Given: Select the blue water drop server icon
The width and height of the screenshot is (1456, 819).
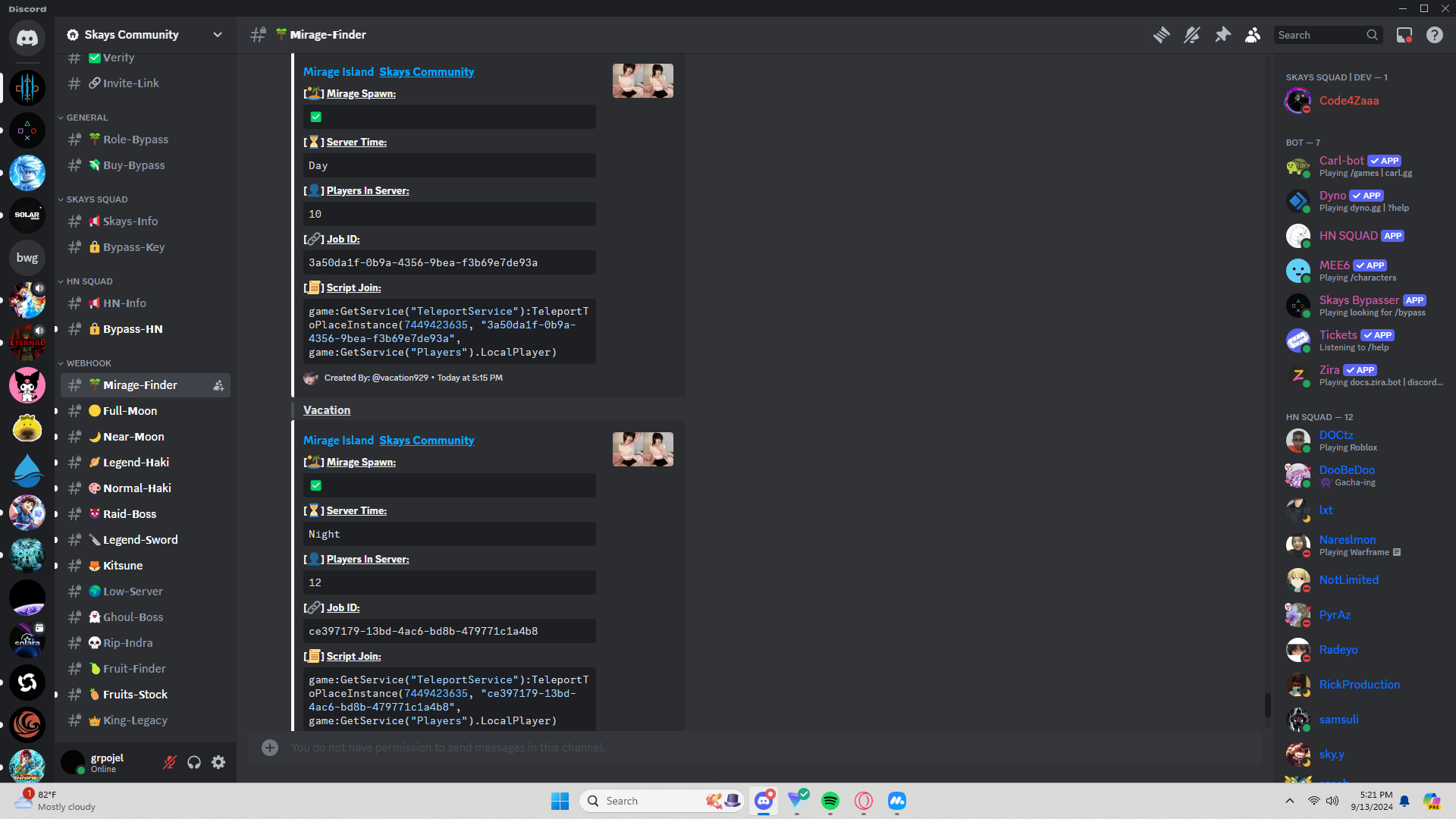Looking at the screenshot, I should [x=27, y=470].
